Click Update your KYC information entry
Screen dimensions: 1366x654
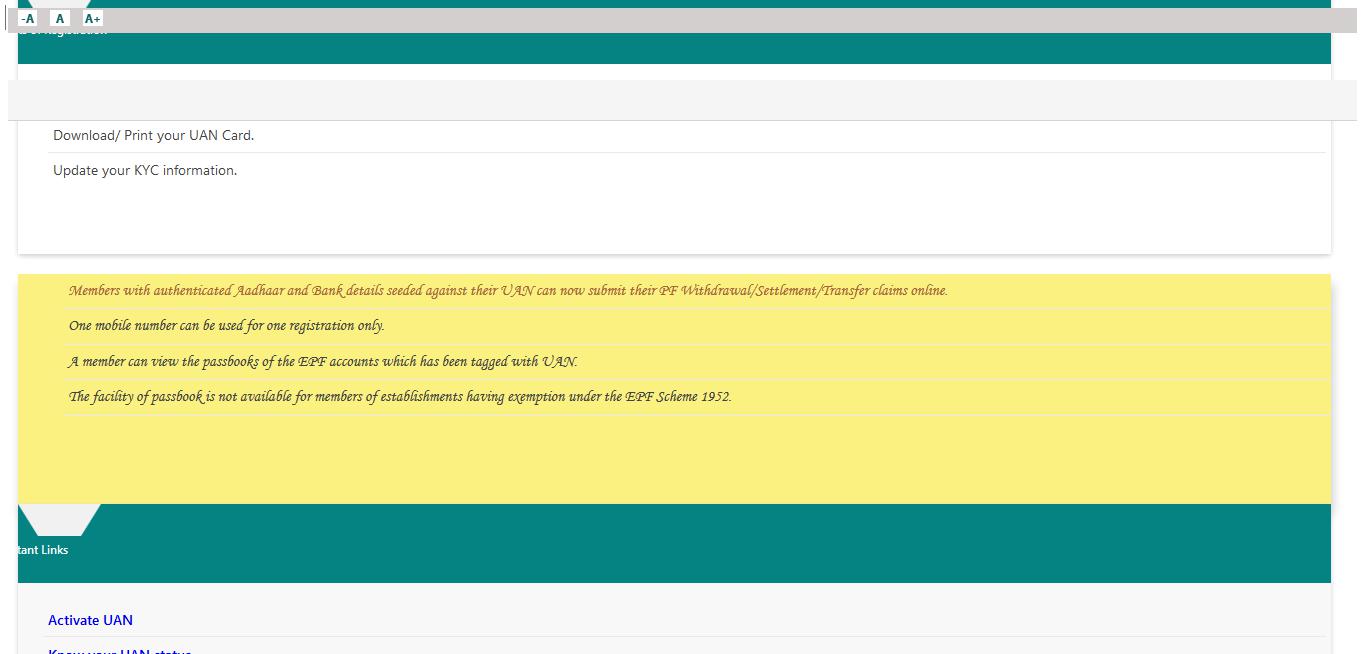(x=145, y=170)
